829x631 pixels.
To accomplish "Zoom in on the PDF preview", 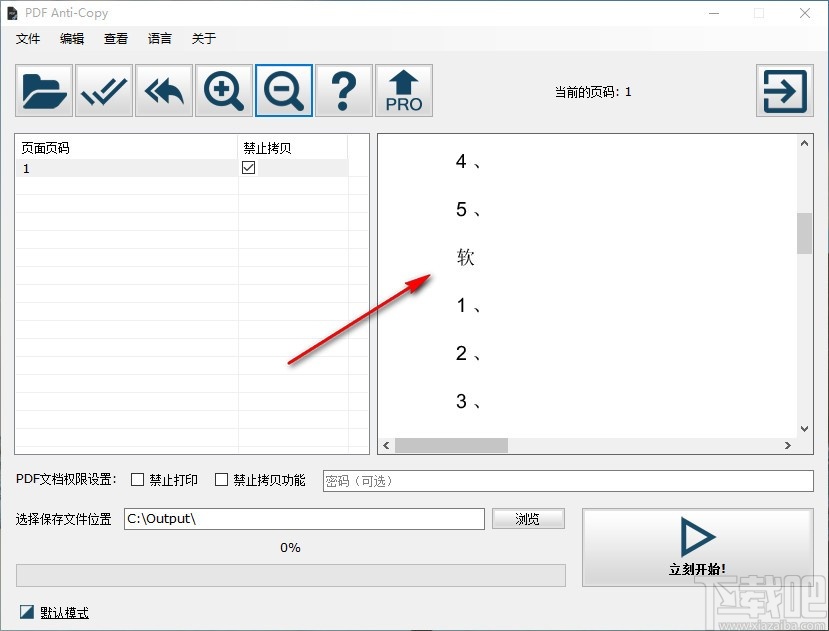I will [223, 90].
